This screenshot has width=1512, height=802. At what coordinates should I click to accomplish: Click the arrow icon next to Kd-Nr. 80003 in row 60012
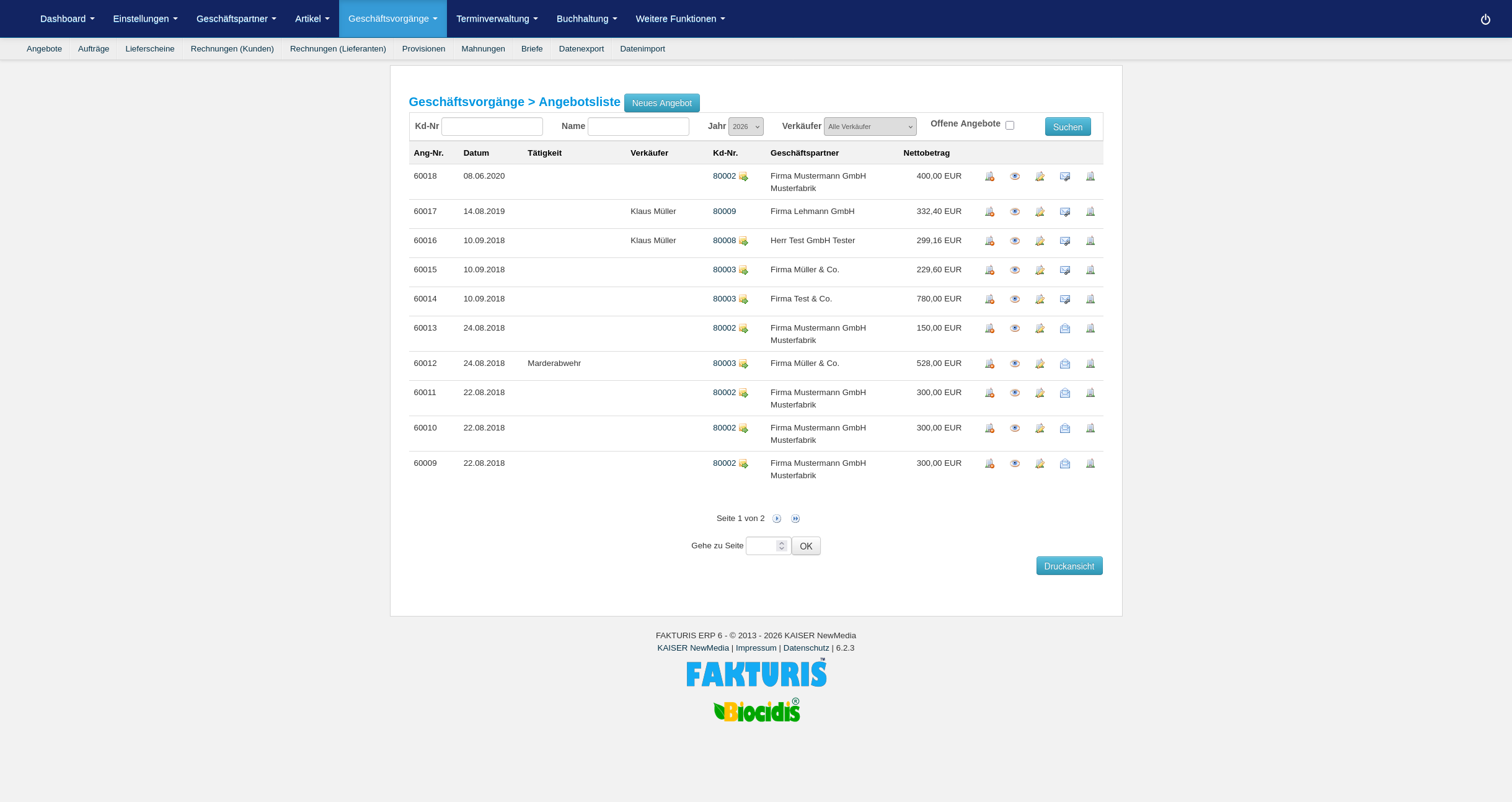[743, 364]
